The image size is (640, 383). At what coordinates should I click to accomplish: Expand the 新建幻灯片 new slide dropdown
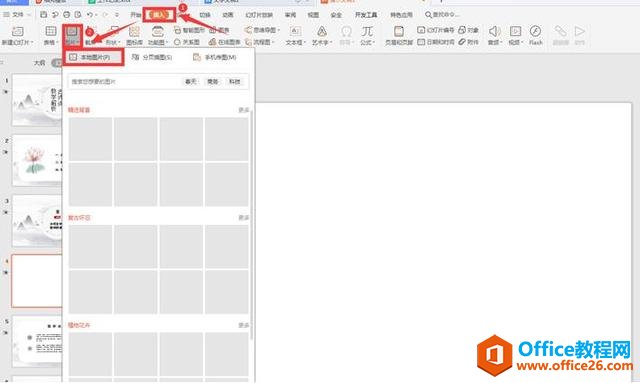pos(17,42)
